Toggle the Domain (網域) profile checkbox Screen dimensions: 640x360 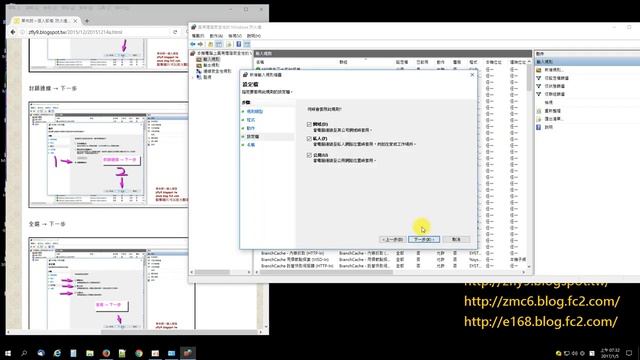tap(309, 124)
